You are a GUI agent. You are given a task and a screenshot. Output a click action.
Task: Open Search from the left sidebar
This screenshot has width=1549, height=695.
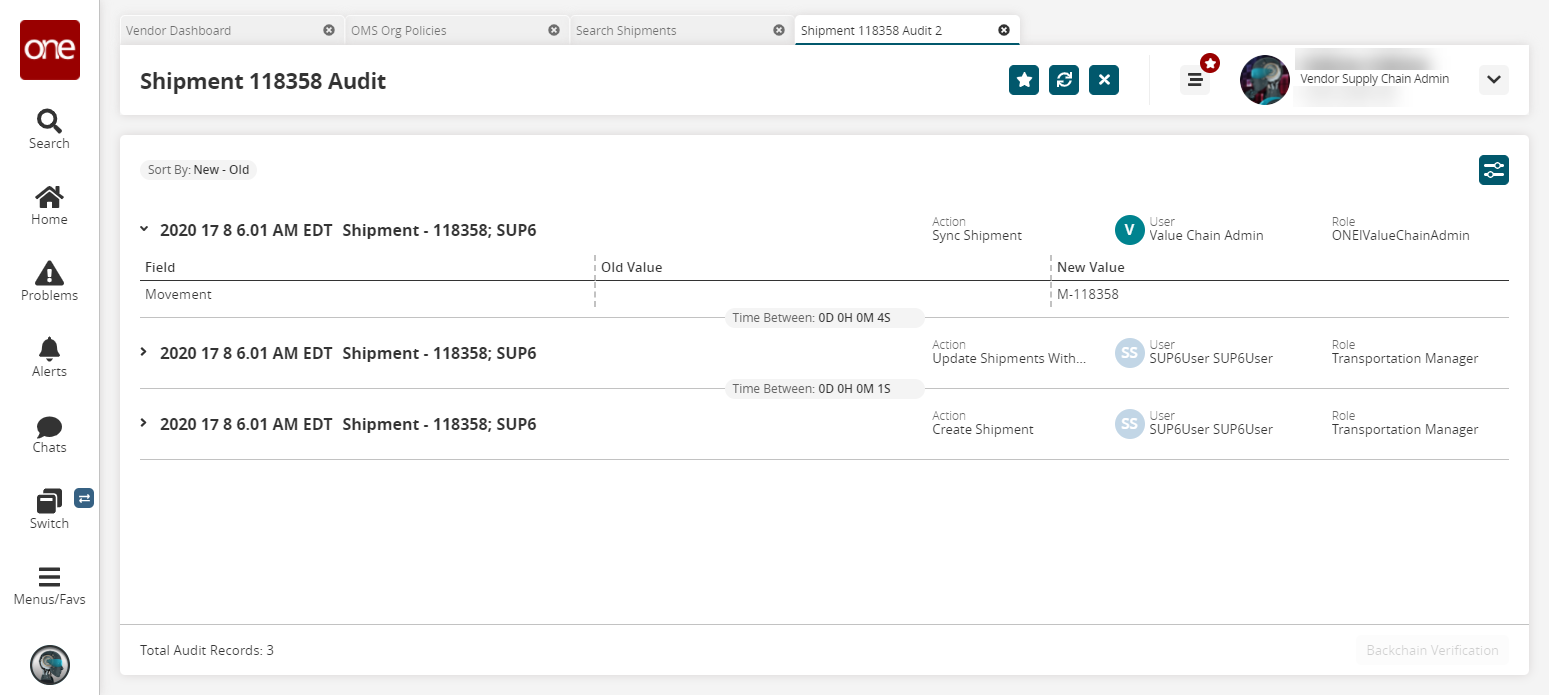(49, 129)
